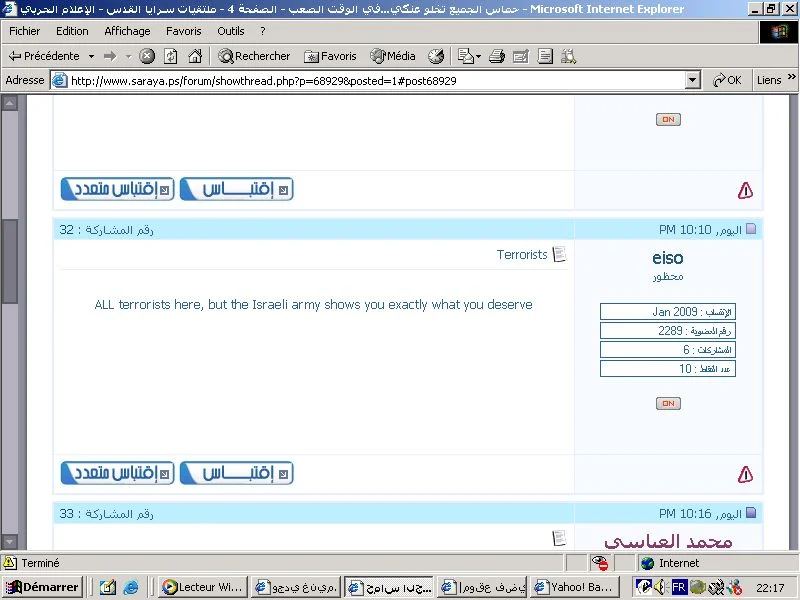
Task: Toggle the ON status badge under eiso
Action: click(668, 403)
